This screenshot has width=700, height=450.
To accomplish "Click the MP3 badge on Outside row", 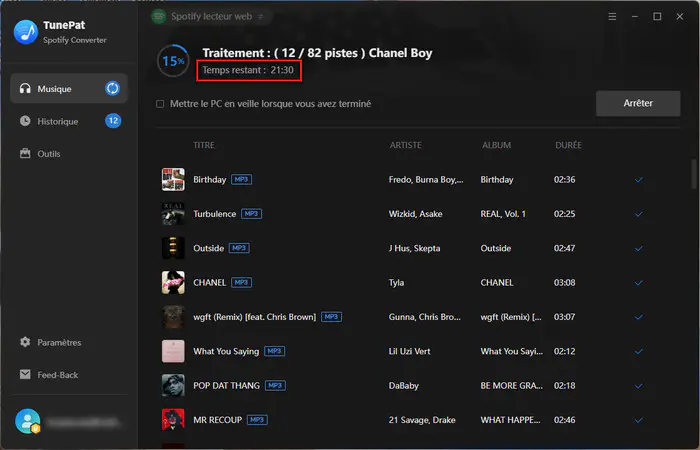I will click(x=239, y=248).
